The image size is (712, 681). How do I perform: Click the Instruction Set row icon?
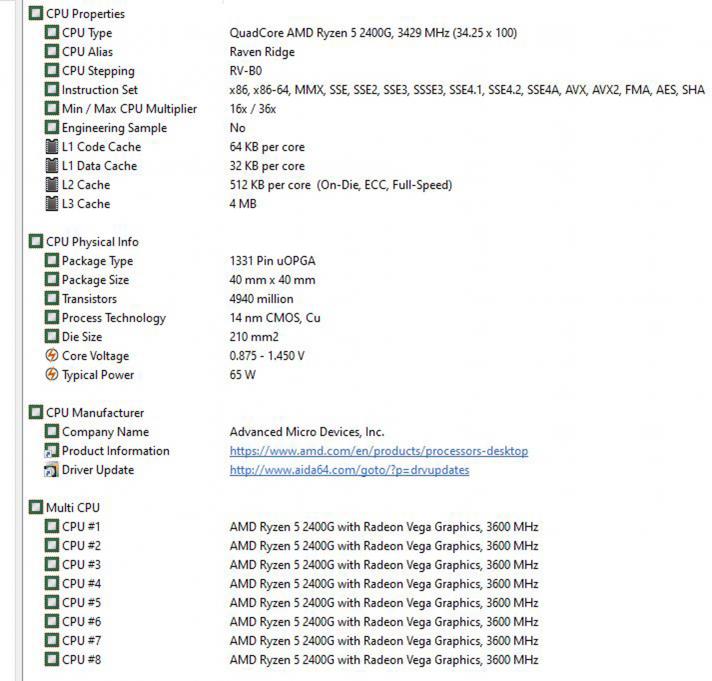(52, 89)
